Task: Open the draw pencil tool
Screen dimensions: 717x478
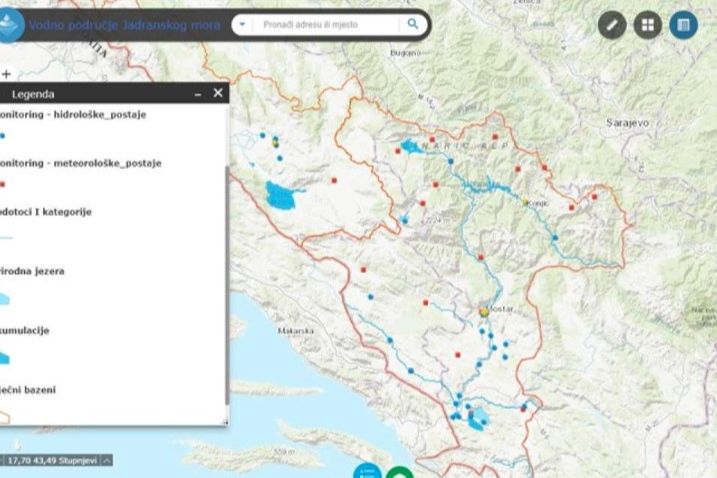Action: [x=612, y=25]
